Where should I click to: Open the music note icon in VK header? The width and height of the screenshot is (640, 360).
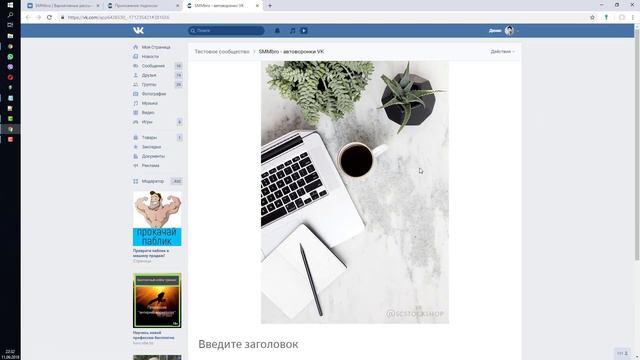point(292,31)
